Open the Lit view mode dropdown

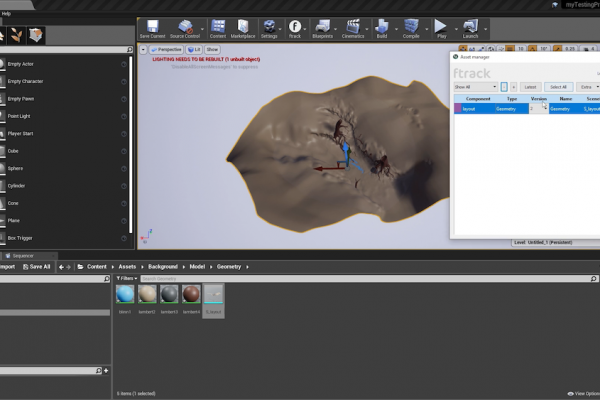194,50
